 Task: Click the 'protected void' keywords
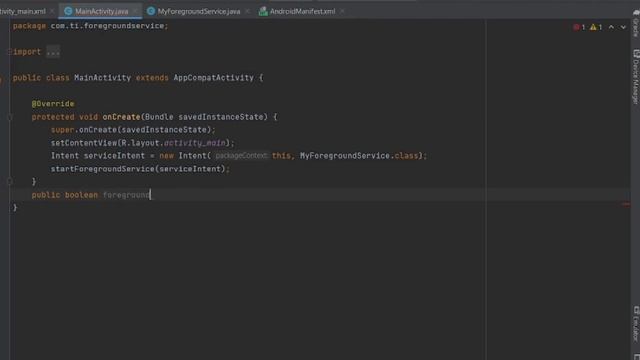pos(65,117)
